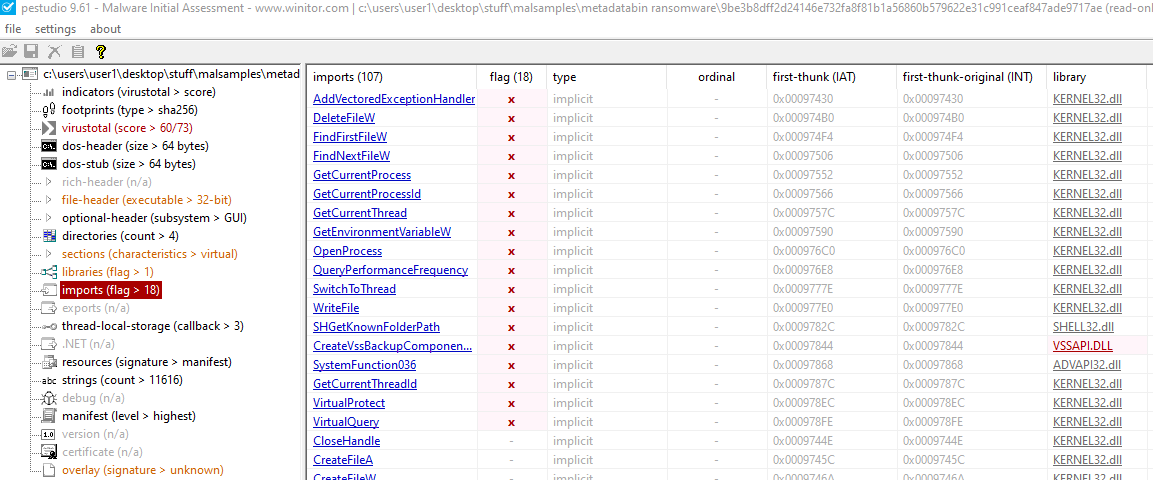Click the pestudio checkmark app icon
Viewport: 1153px width, 480px height.
[x=7, y=10]
